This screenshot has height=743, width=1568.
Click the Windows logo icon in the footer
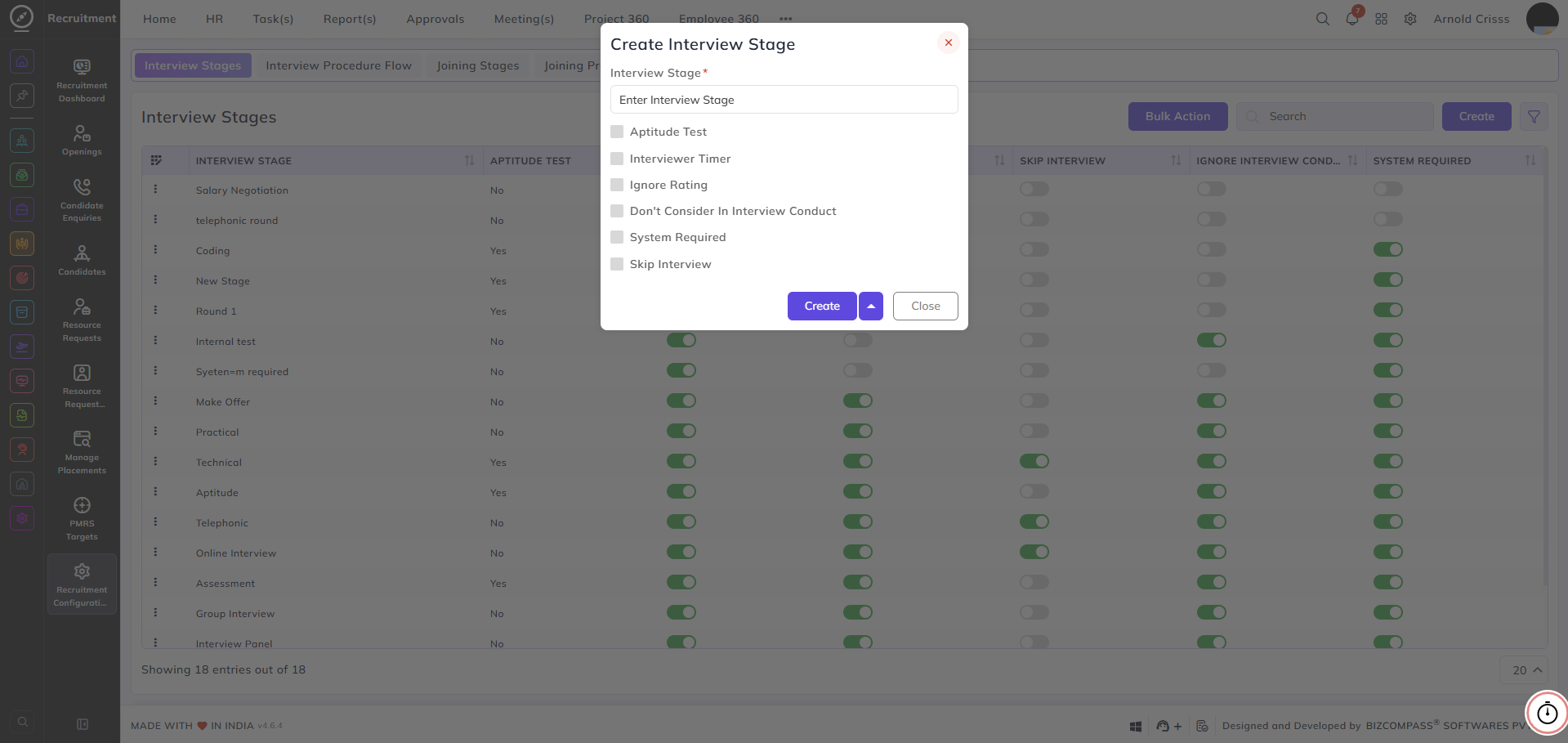(x=1136, y=726)
